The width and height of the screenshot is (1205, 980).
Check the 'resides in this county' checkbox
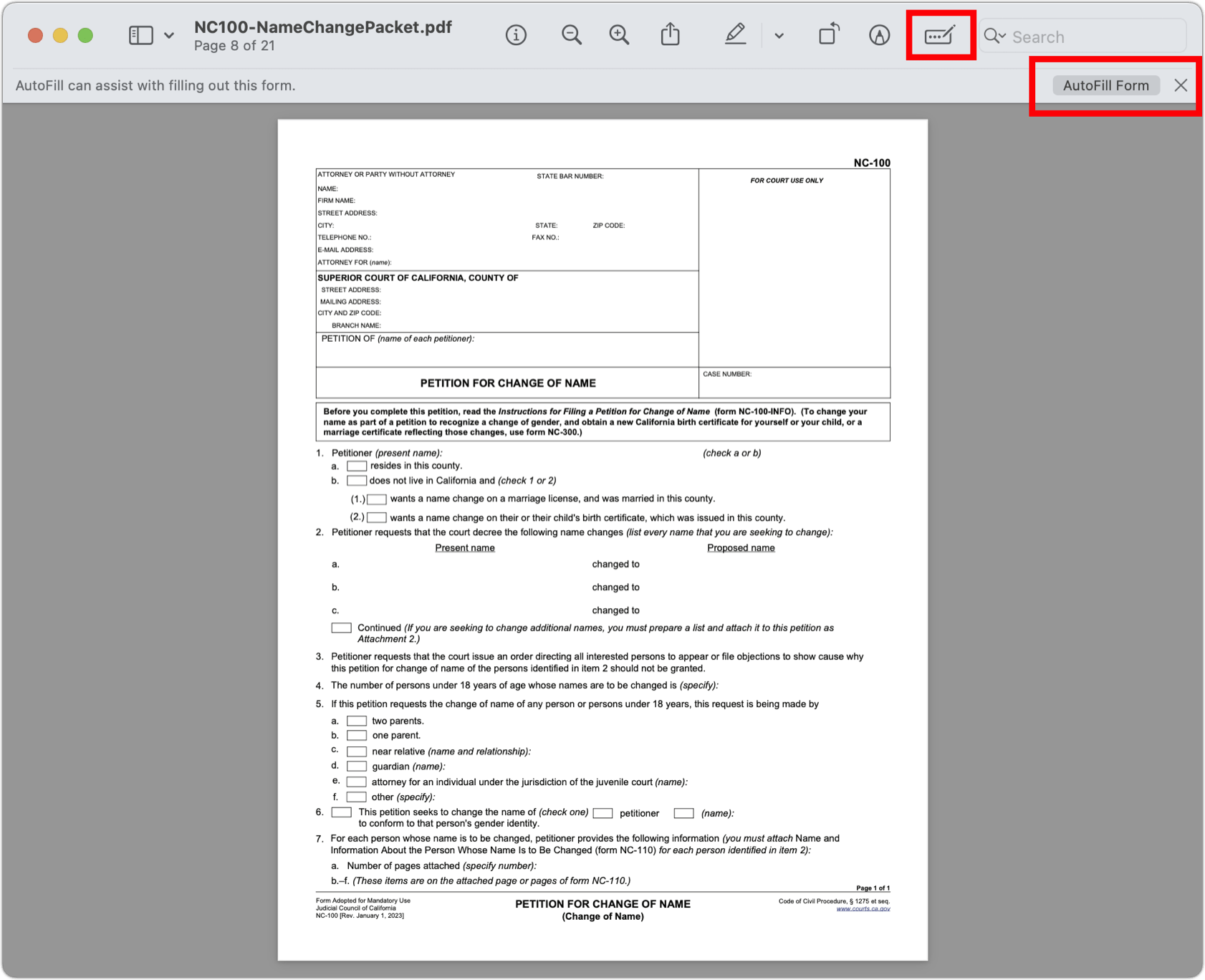coord(356,466)
